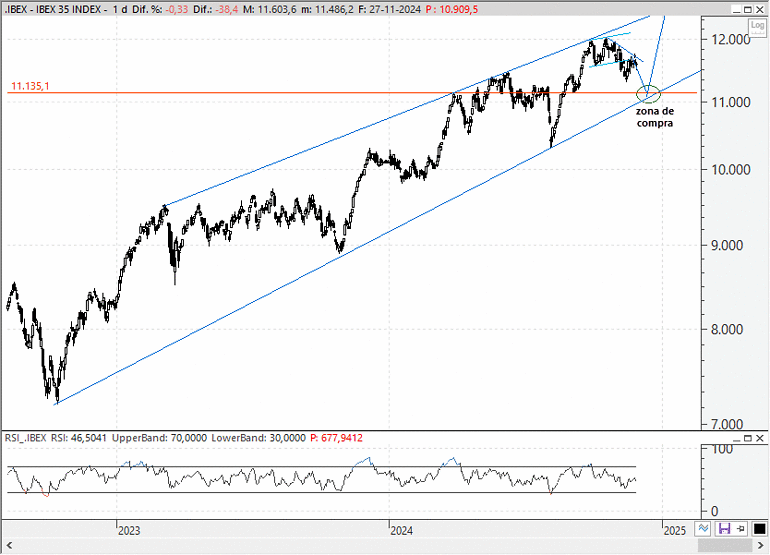Click the 12.000 price axis label

click(731, 39)
